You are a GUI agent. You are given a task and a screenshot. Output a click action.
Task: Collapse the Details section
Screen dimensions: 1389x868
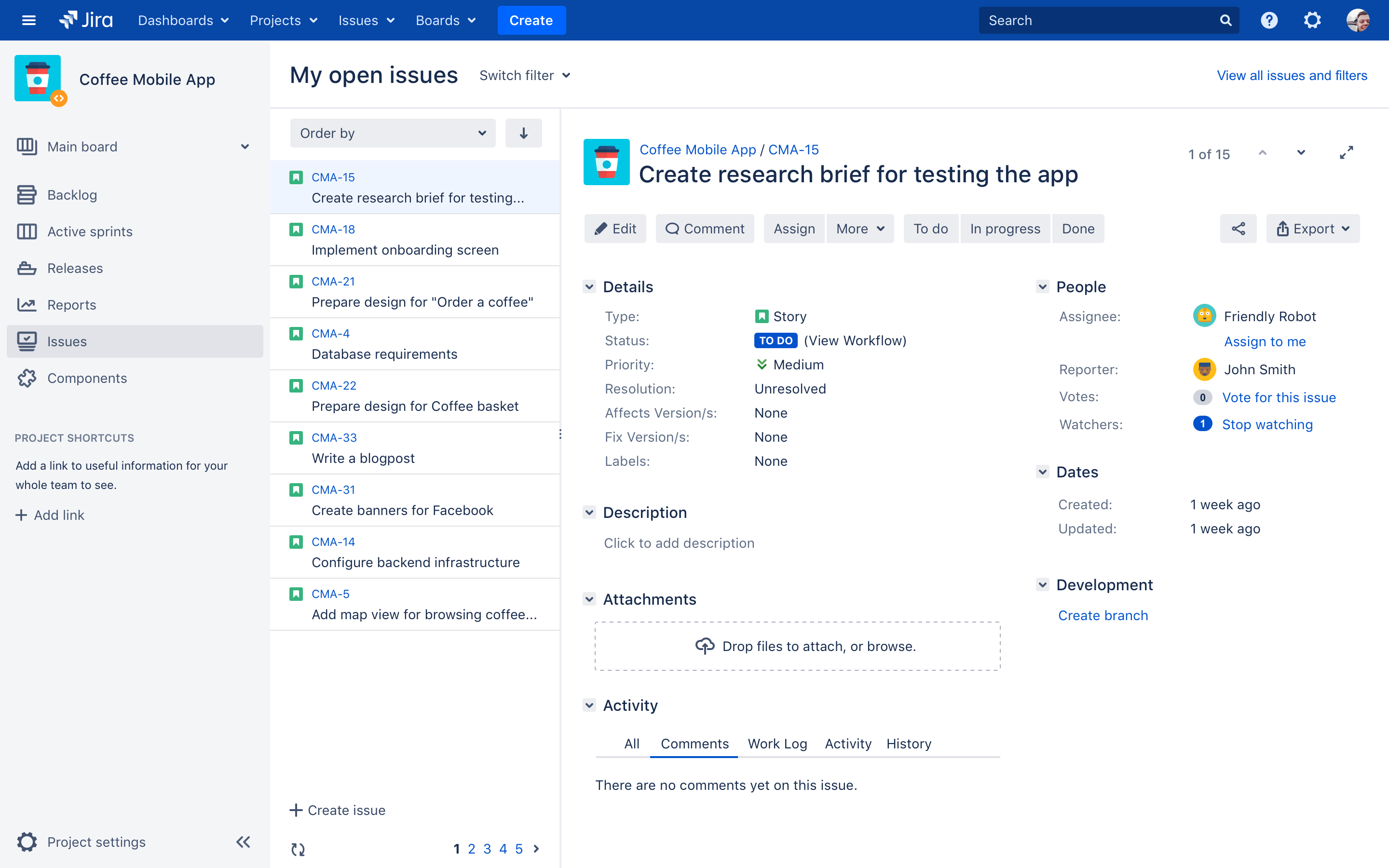click(x=589, y=286)
